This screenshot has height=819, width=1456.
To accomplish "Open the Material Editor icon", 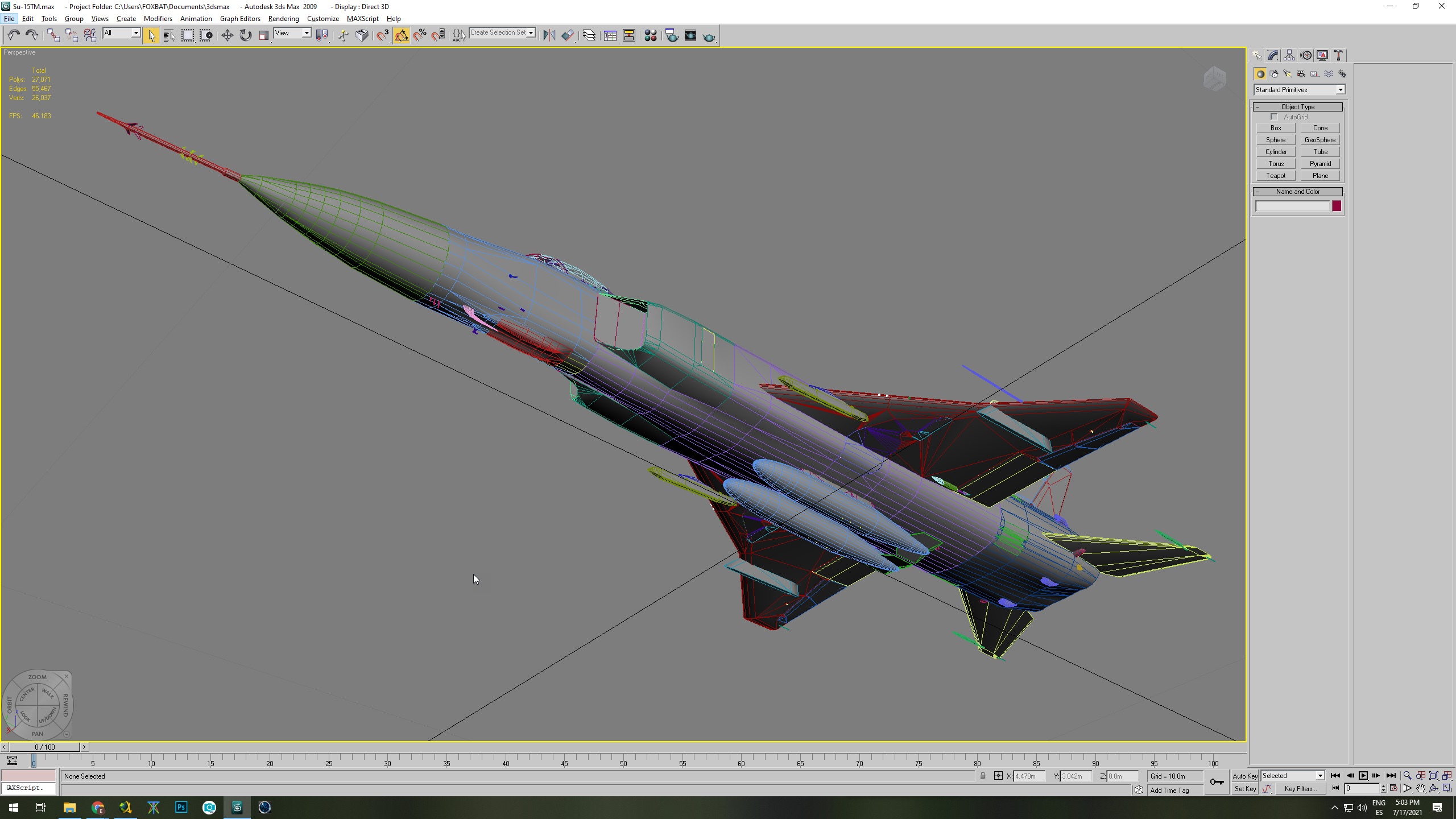I will coord(651,36).
